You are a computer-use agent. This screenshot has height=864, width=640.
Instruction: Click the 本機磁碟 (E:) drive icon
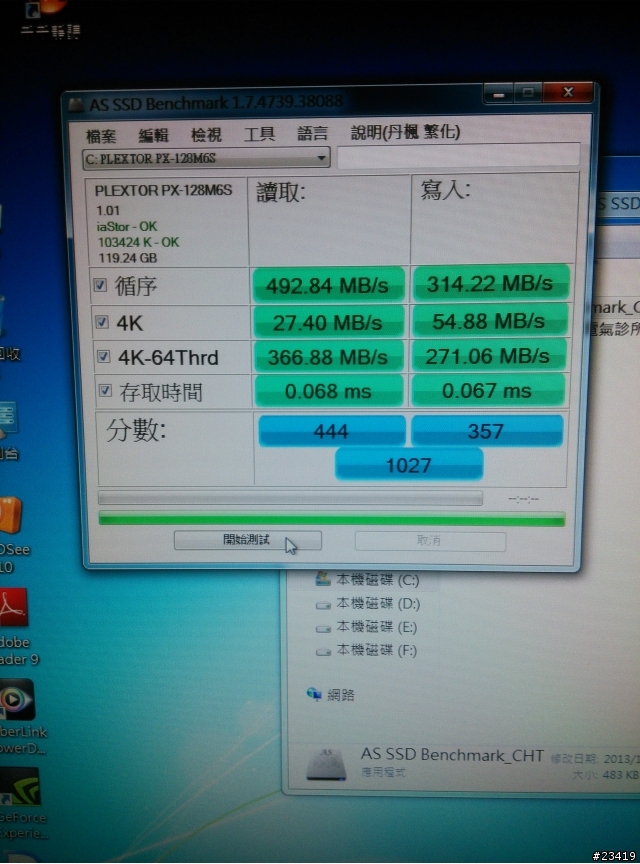point(323,628)
